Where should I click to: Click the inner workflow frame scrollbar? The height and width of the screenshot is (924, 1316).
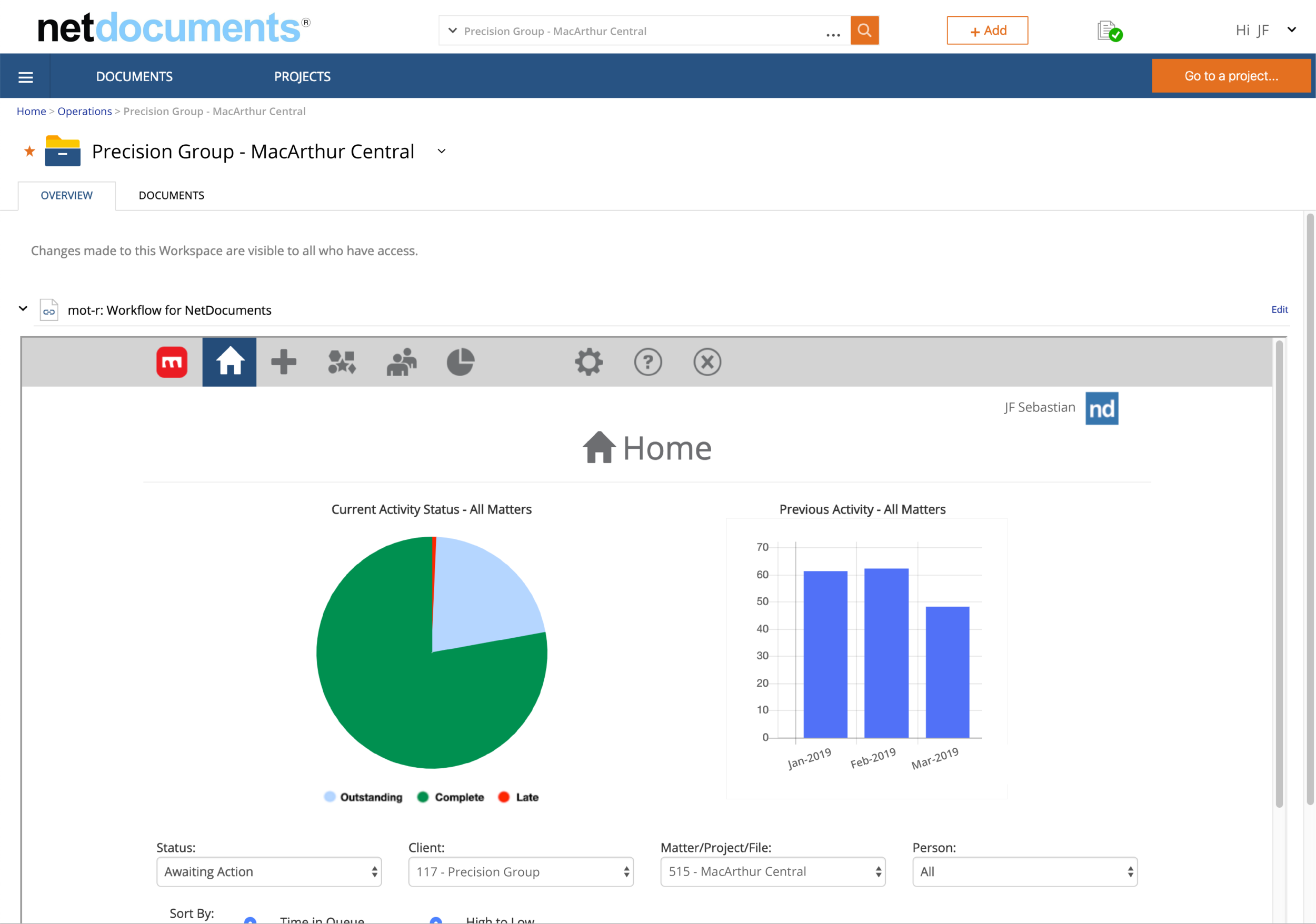1279,573
